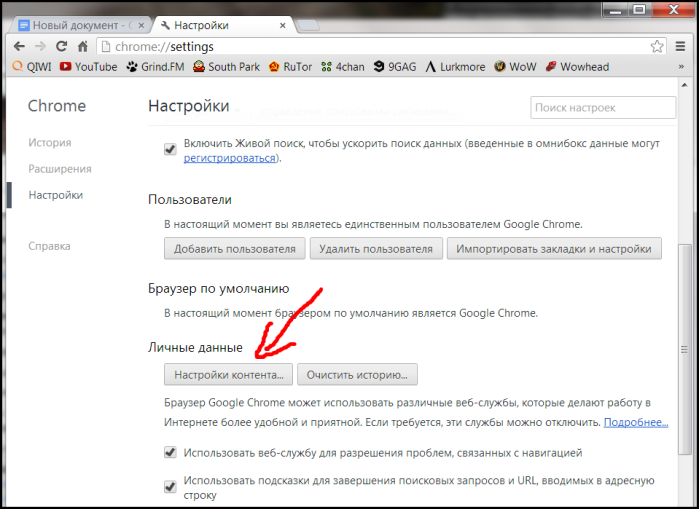This screenshot has width=699, height=509.
Task: Go back with the browser back arrow
Action: [x=19, y=46]
